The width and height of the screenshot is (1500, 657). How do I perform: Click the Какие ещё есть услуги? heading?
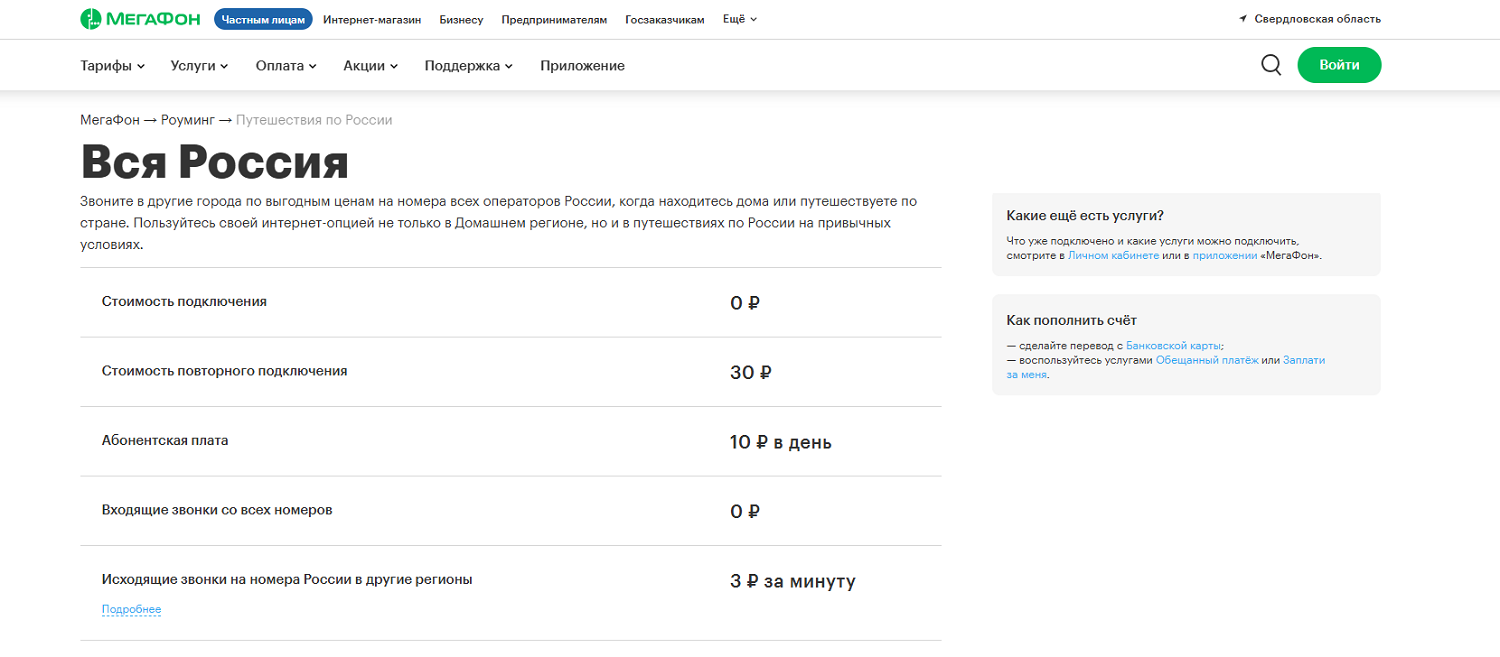[1085, 216]
